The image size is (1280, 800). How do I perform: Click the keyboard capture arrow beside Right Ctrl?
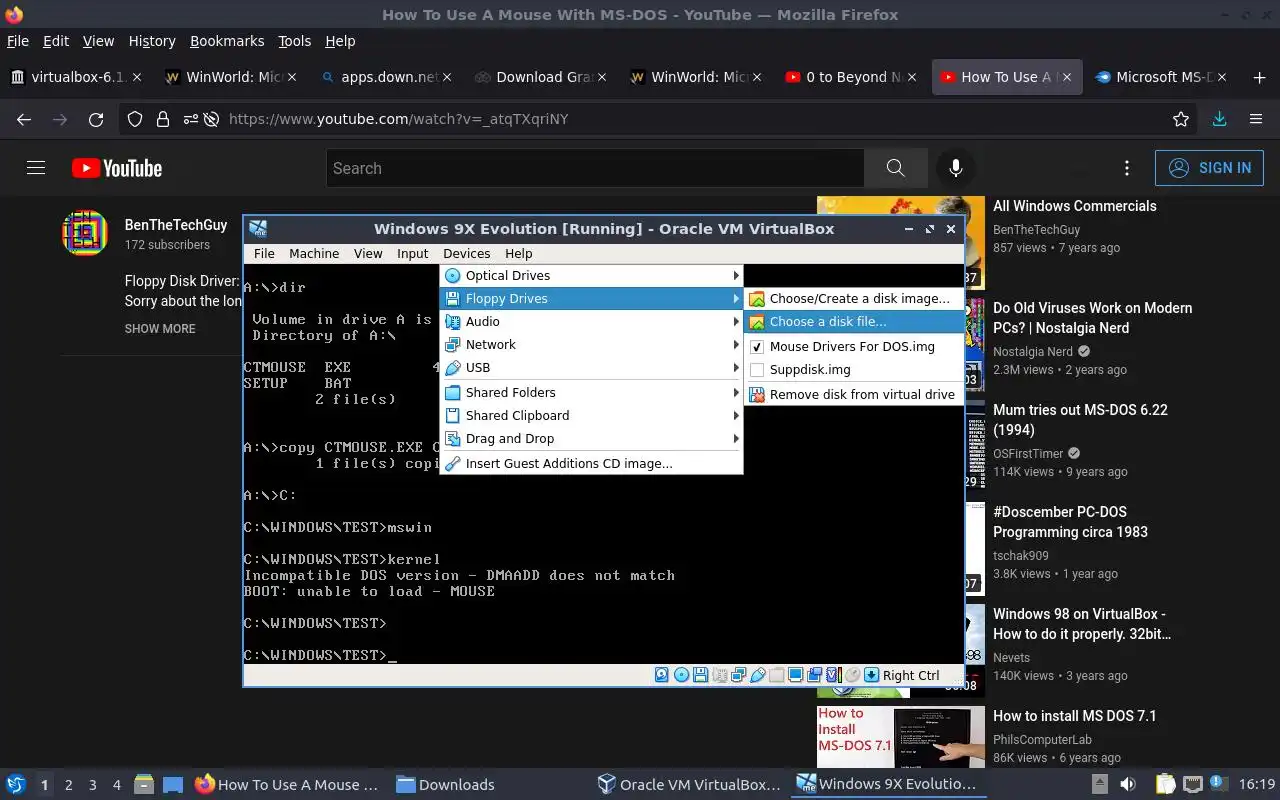[x=871, y=675]
